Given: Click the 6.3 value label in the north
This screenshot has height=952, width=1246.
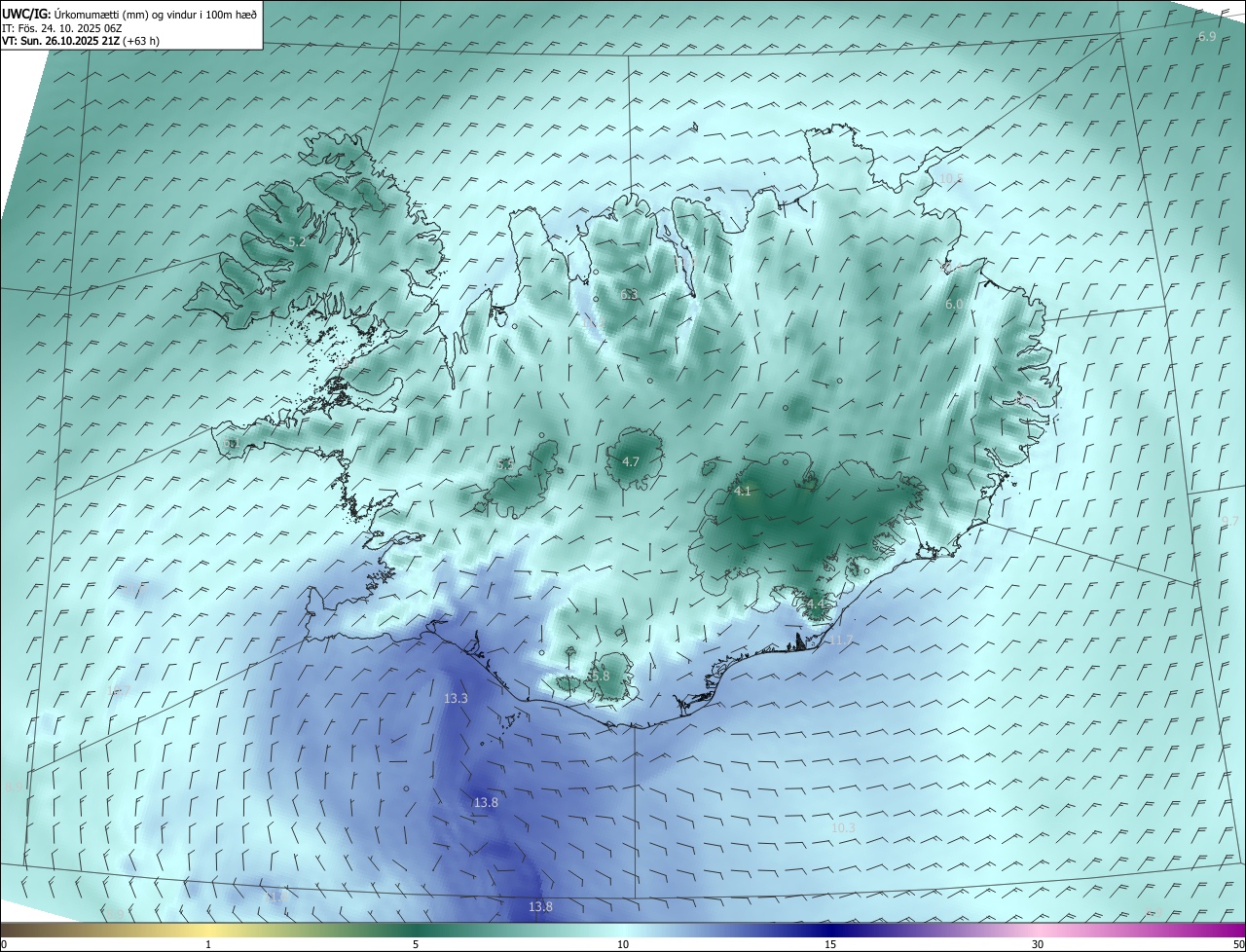Looking at the screenshot, I should [x=629, y=294].
